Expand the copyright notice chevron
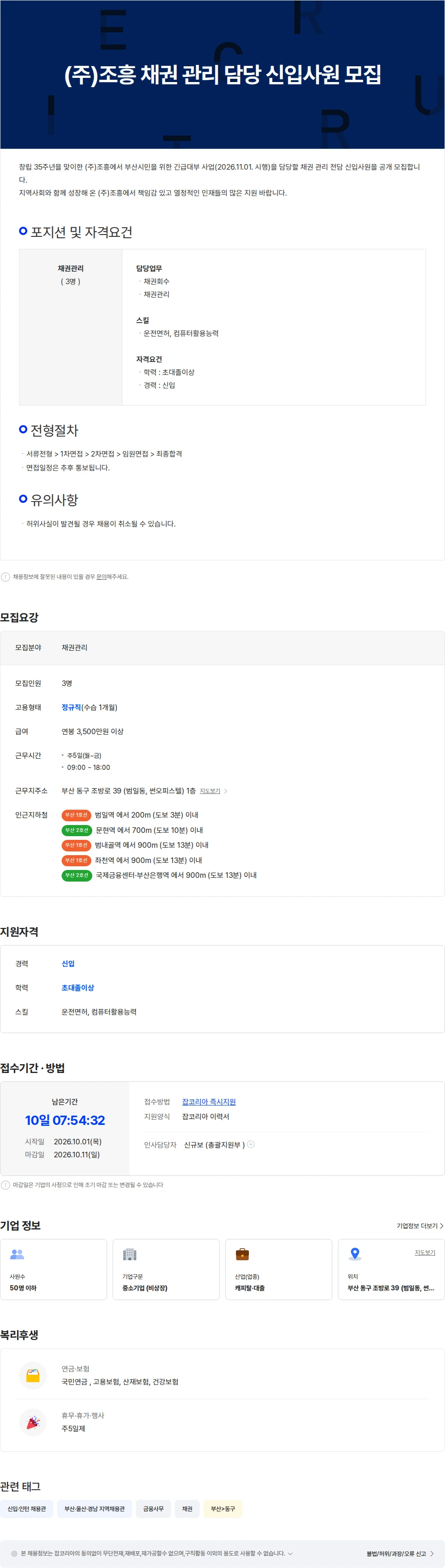The width and height of the screenshot is (445, 1568). (290, 1553)
